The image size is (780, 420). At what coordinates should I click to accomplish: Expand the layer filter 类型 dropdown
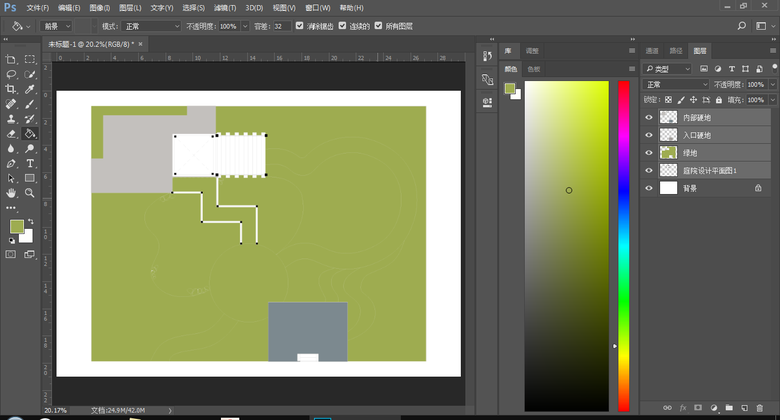668,69
